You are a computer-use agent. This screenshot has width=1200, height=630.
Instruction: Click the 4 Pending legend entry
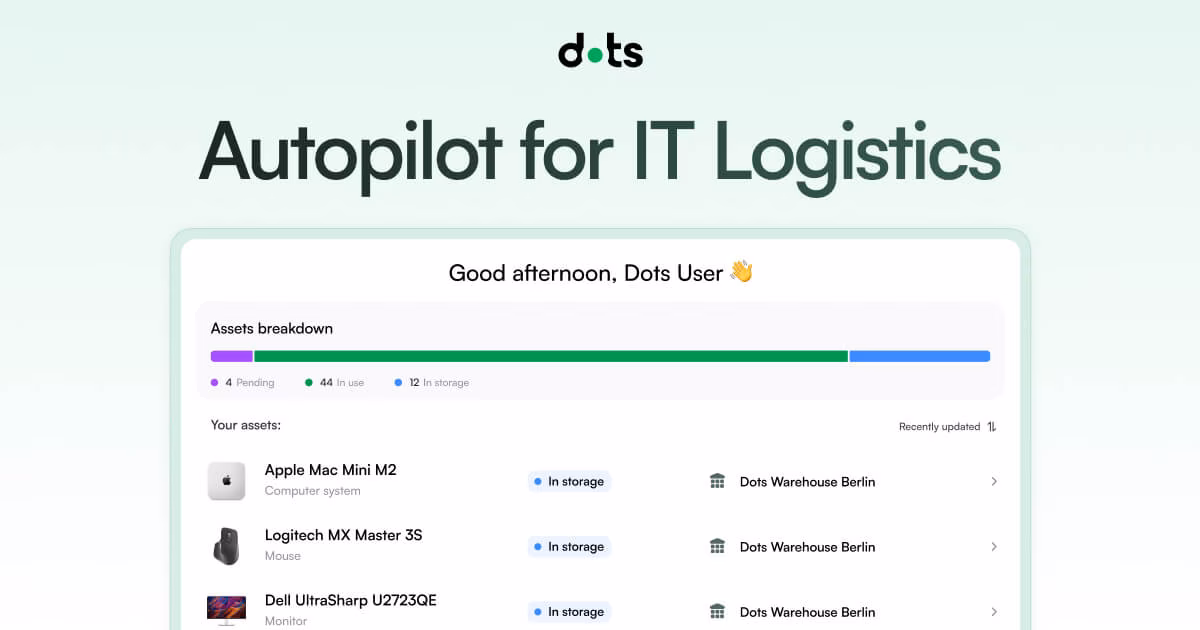(243, 382)
